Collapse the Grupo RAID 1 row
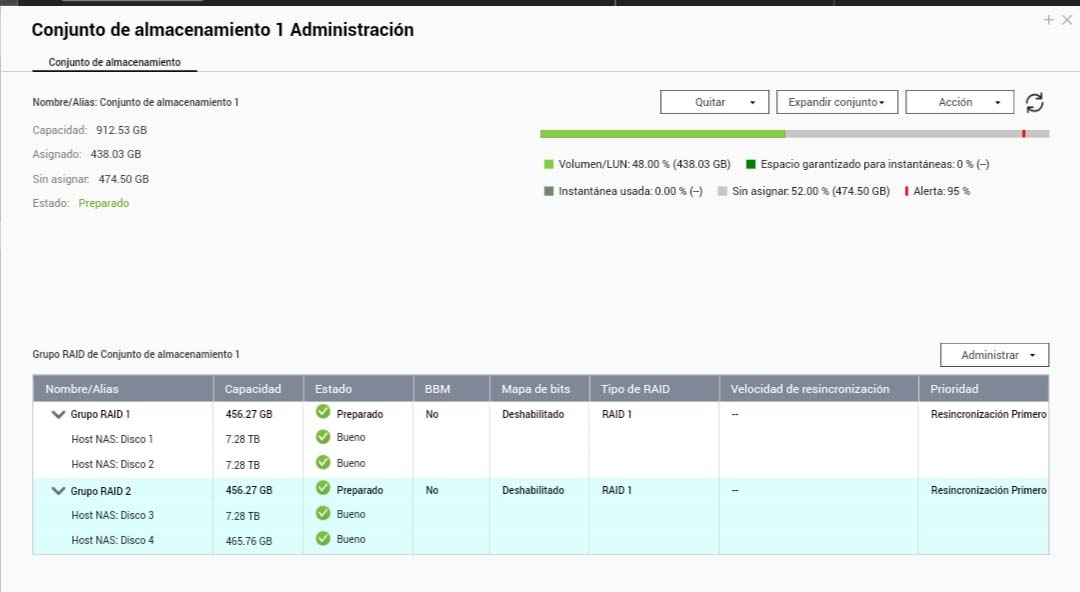1080x592 pixels. (58, 414)
